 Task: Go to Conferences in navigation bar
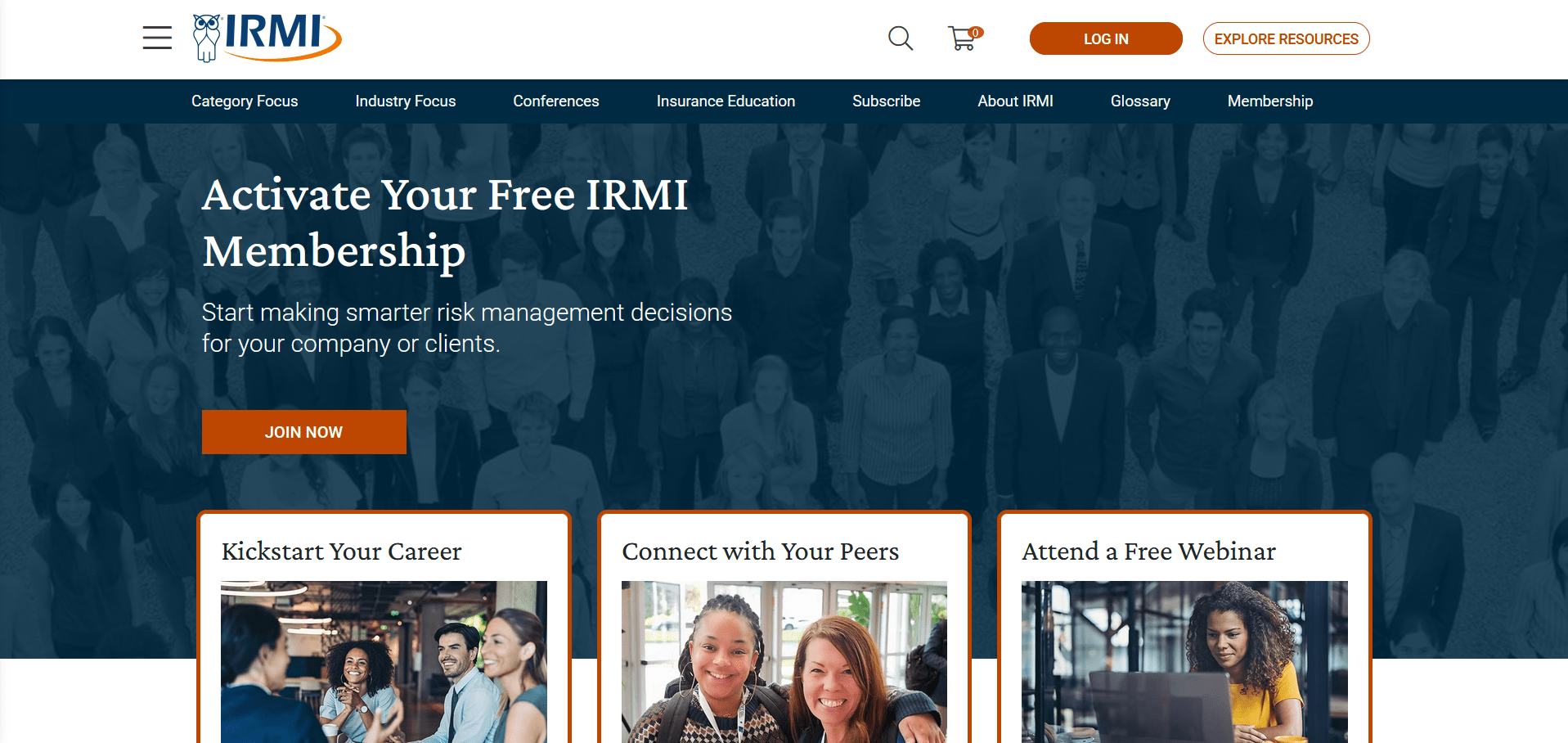[556, 101]
